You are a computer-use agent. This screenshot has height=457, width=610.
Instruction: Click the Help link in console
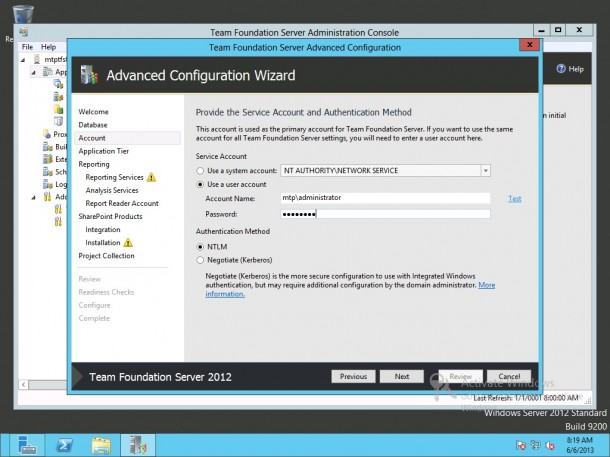[570, 69]
